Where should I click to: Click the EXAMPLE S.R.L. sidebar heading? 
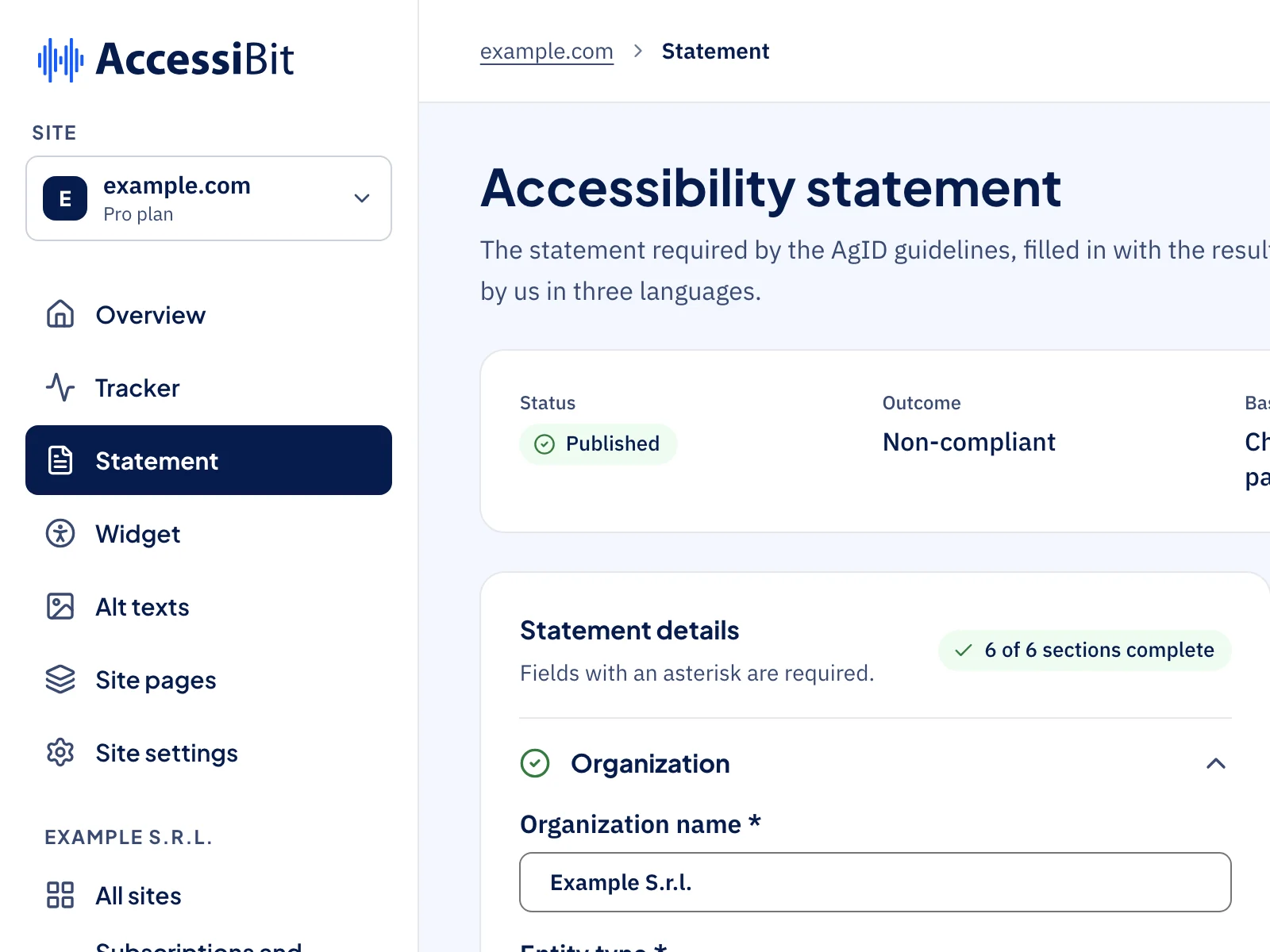(x=129, y=837)
